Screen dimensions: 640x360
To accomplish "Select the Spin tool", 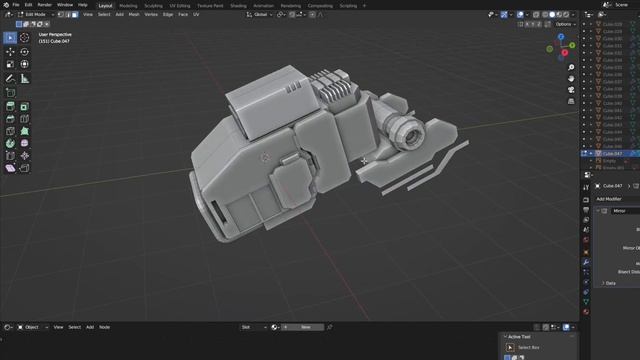I will point(10,143).
